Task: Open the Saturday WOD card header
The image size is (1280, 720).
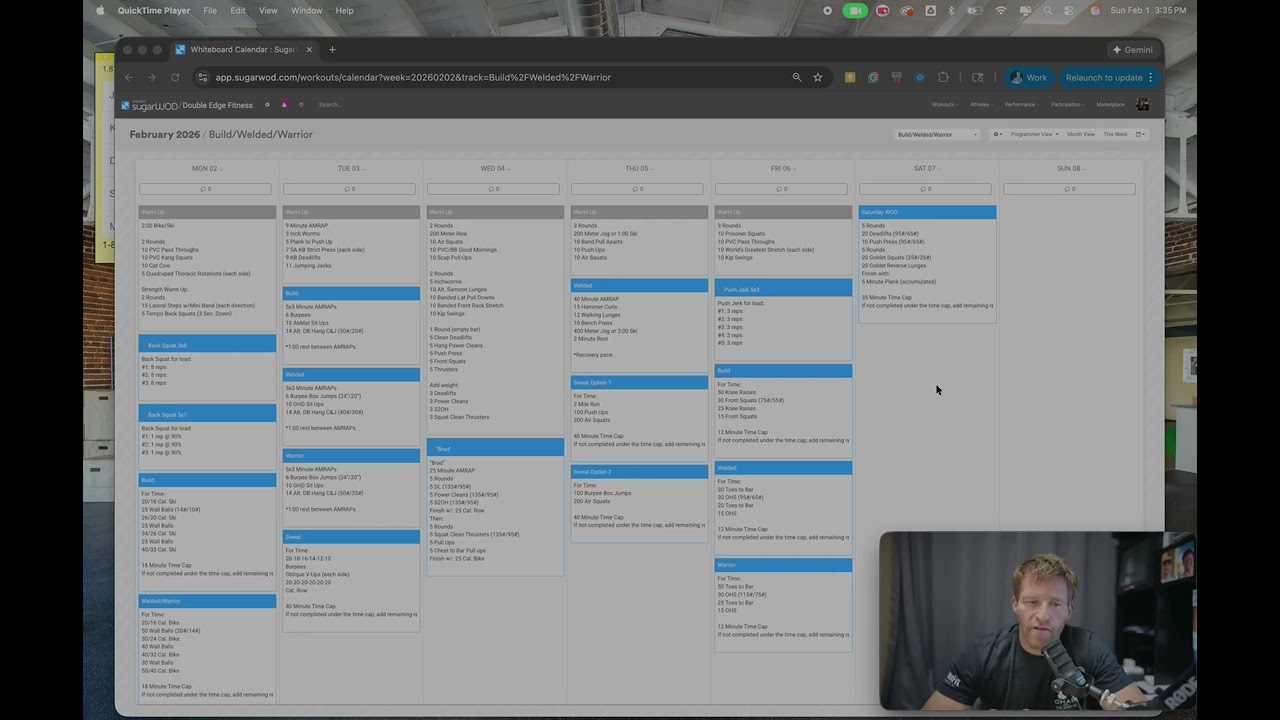Action: click(x=927, y=212)
